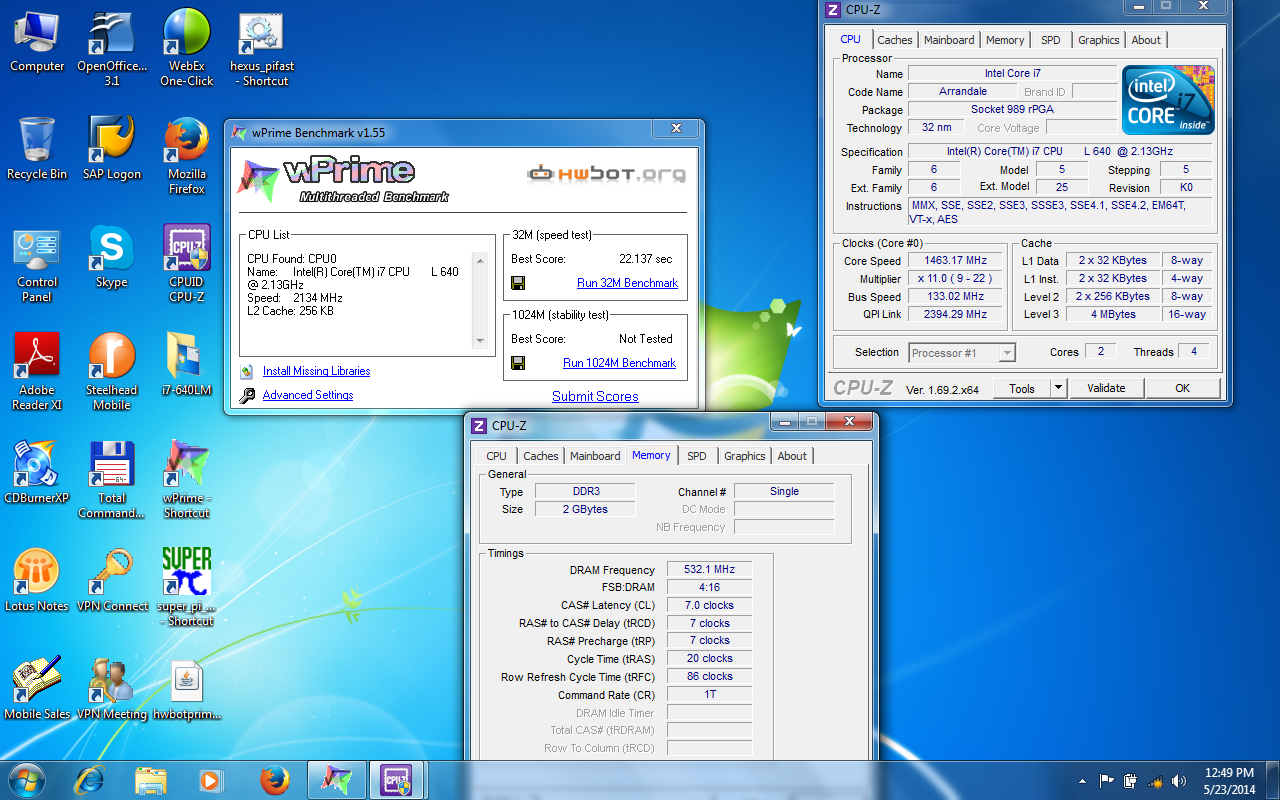1280x800 pixels.
Task: Click the Intel Core i7 inside logo
Action: (x=1168, y=100)
